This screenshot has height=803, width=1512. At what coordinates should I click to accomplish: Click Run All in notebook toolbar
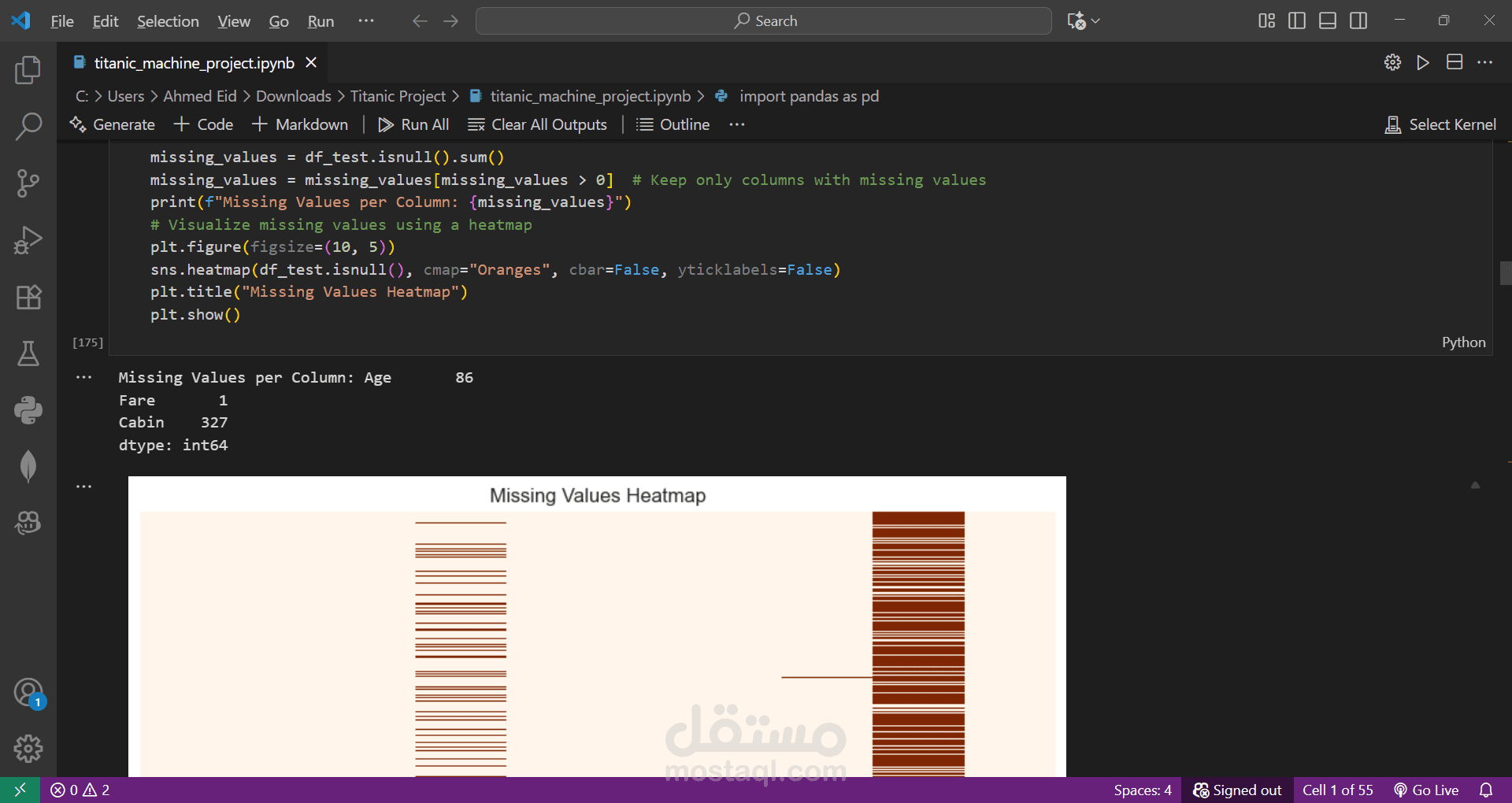413,124
